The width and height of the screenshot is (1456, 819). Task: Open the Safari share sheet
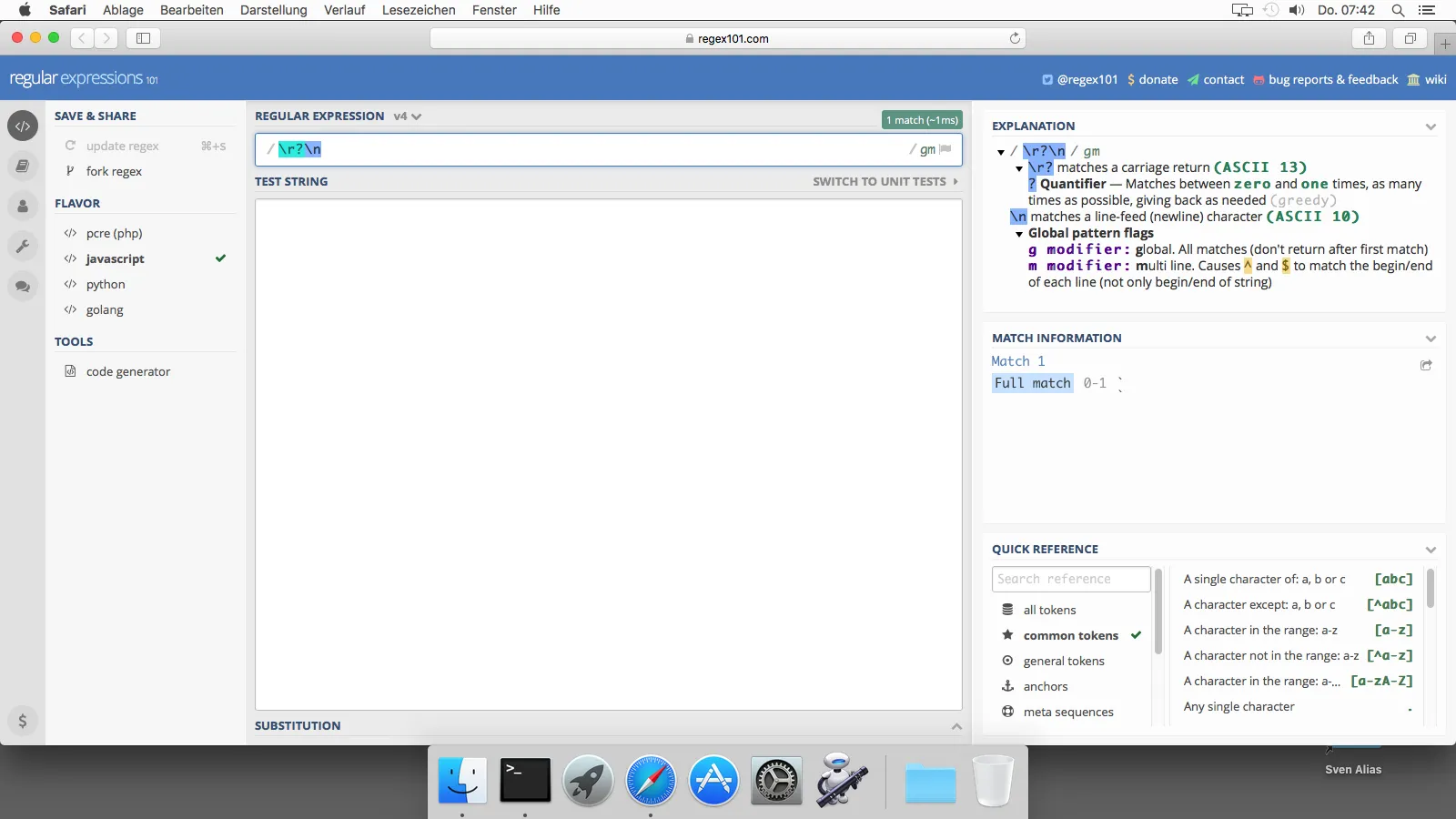tap(1369, 38)
